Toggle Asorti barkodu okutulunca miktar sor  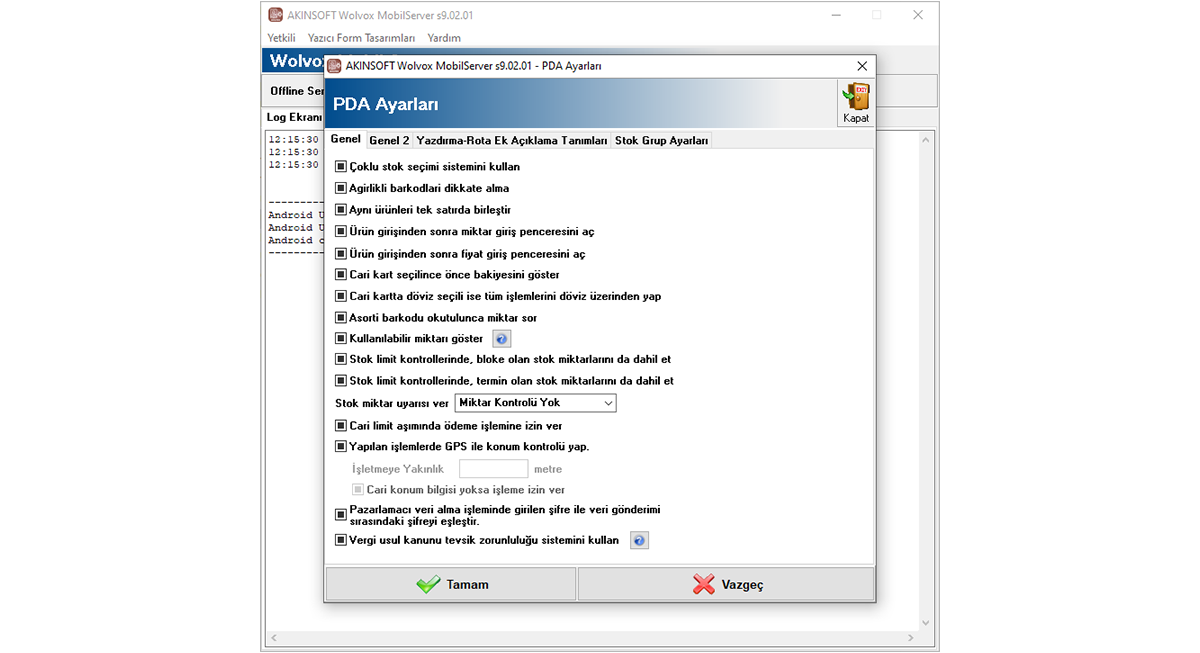point(341,318)
